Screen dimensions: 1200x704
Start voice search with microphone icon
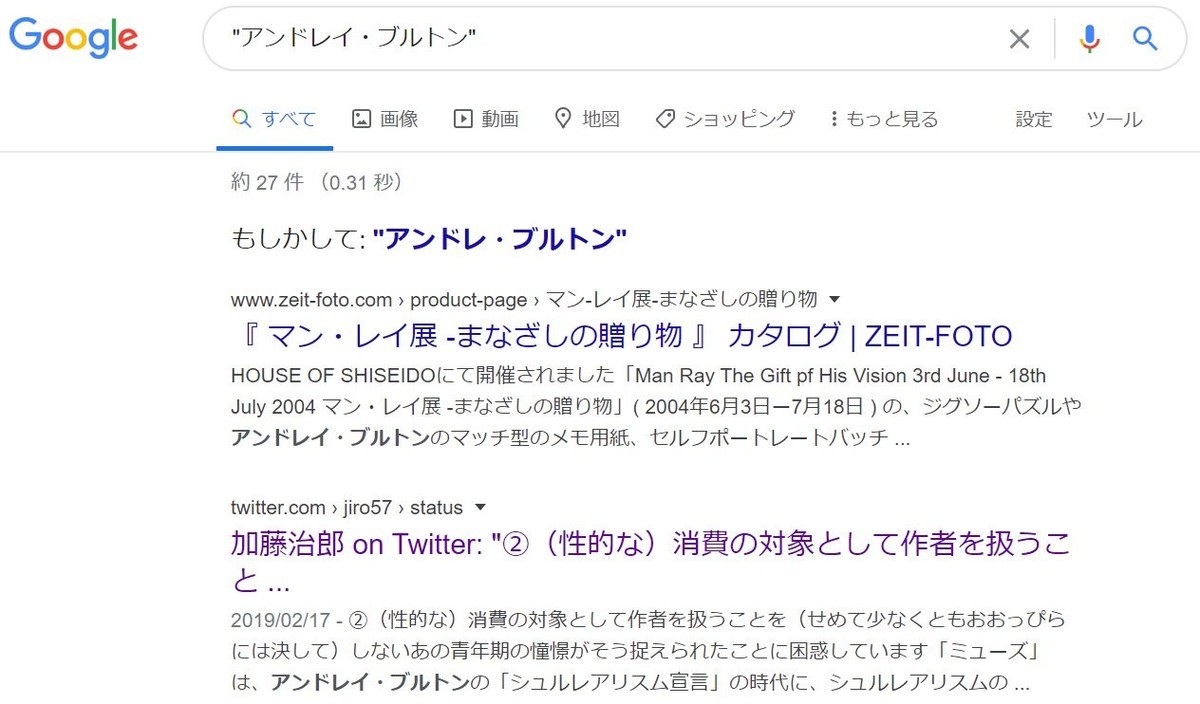pos(1089,39)
